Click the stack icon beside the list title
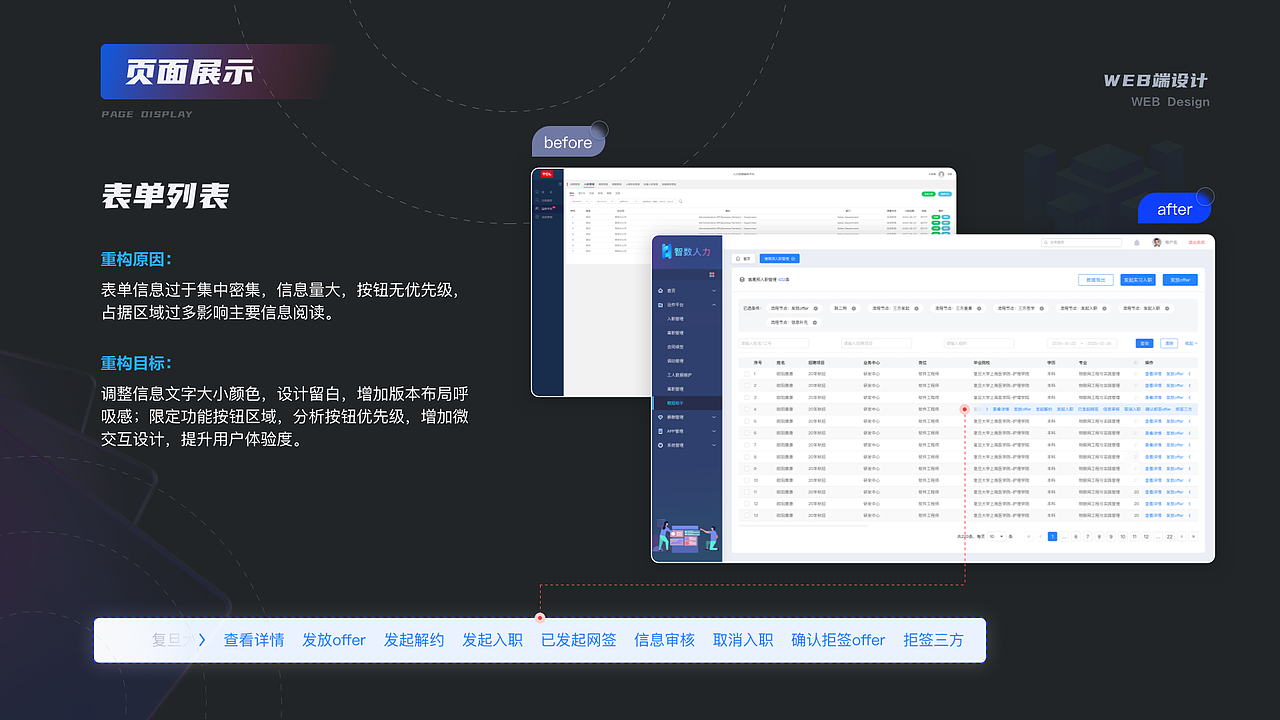 click(742, 280)
